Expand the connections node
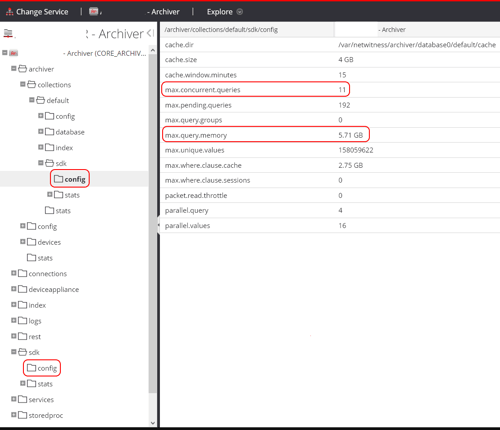This screenshot has width=500, height=430. (x=14, y=273)
